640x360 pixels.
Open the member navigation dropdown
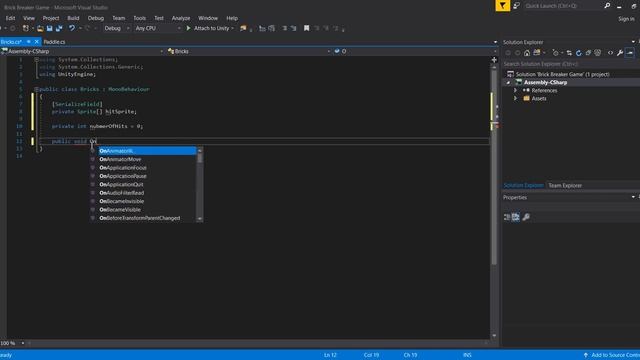[415, 51]
